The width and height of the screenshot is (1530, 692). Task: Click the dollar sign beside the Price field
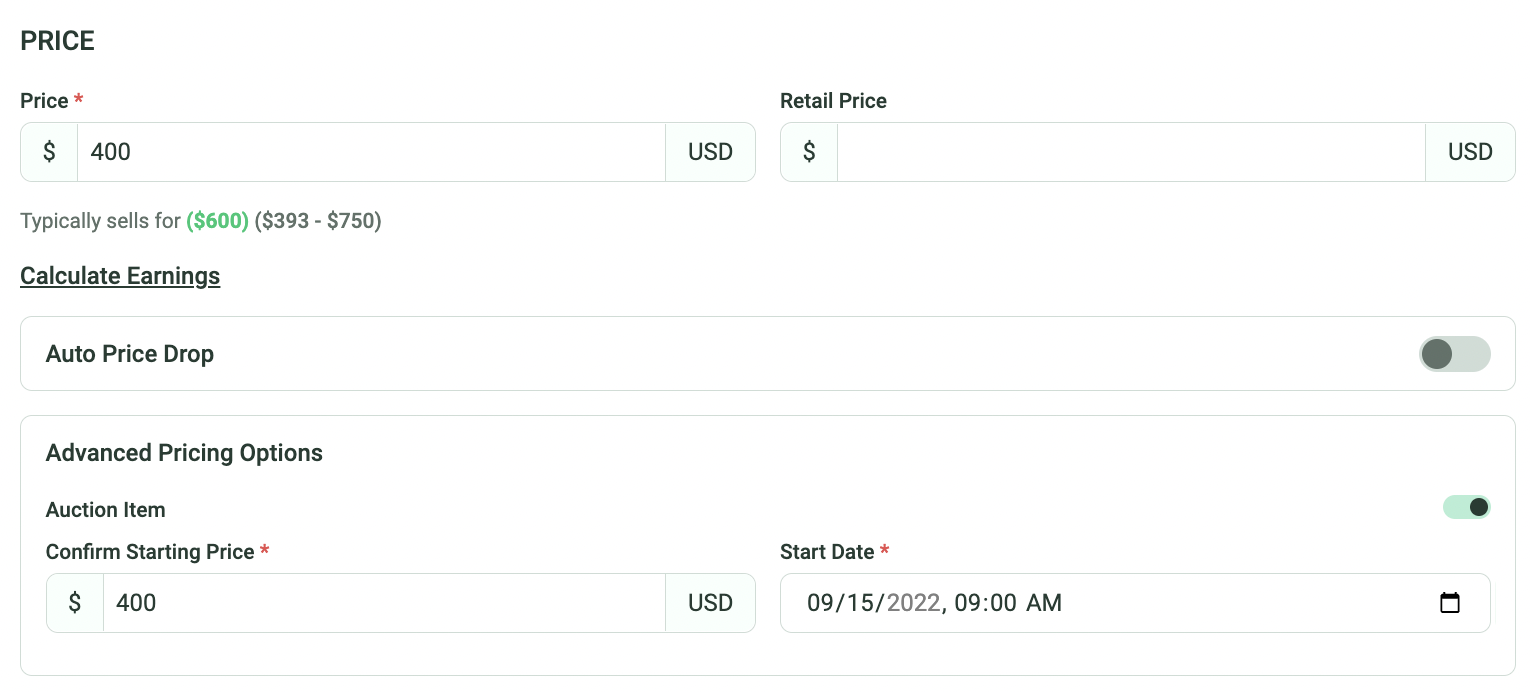(49, 152)
